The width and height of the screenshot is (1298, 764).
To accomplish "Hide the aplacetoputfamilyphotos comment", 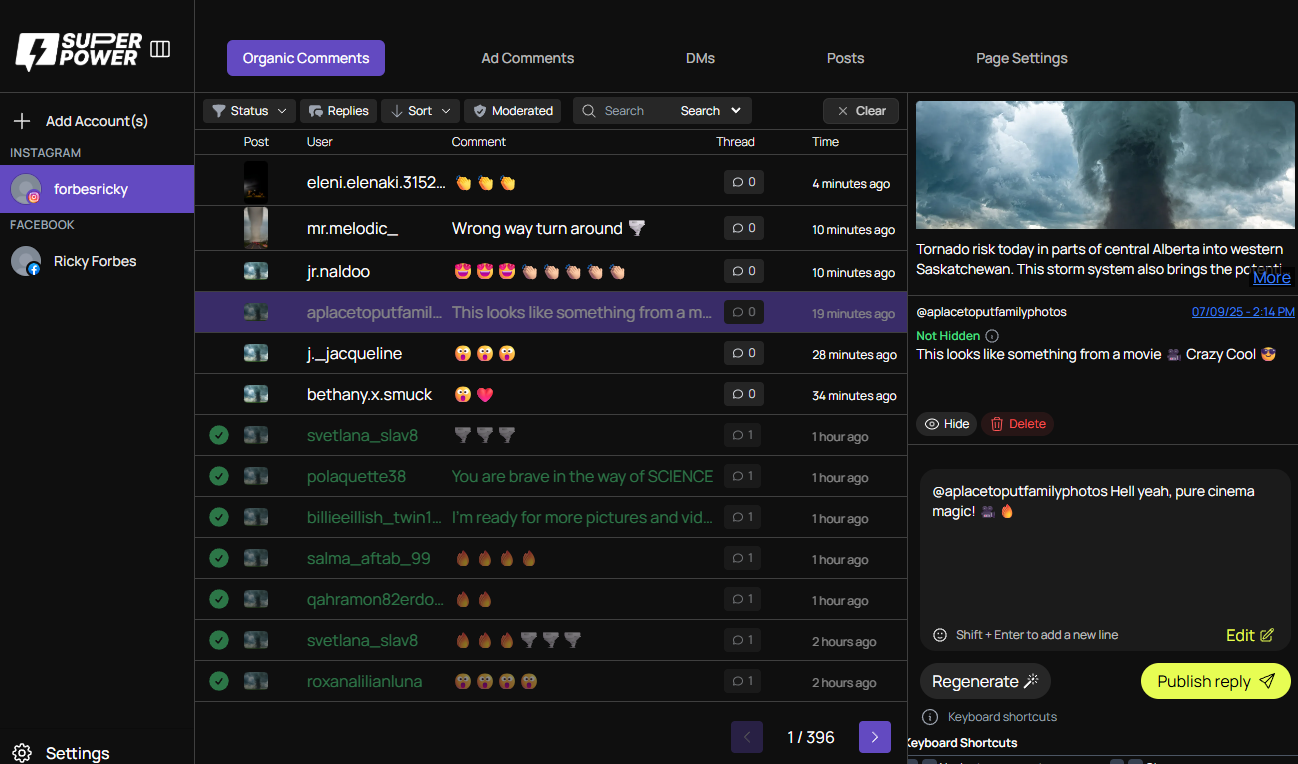I will 947,424.
